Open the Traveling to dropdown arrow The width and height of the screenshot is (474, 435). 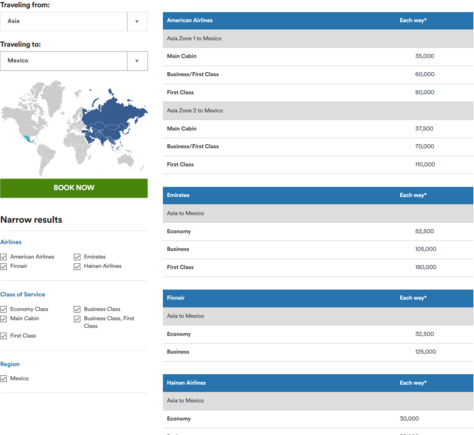click(137, 61)
